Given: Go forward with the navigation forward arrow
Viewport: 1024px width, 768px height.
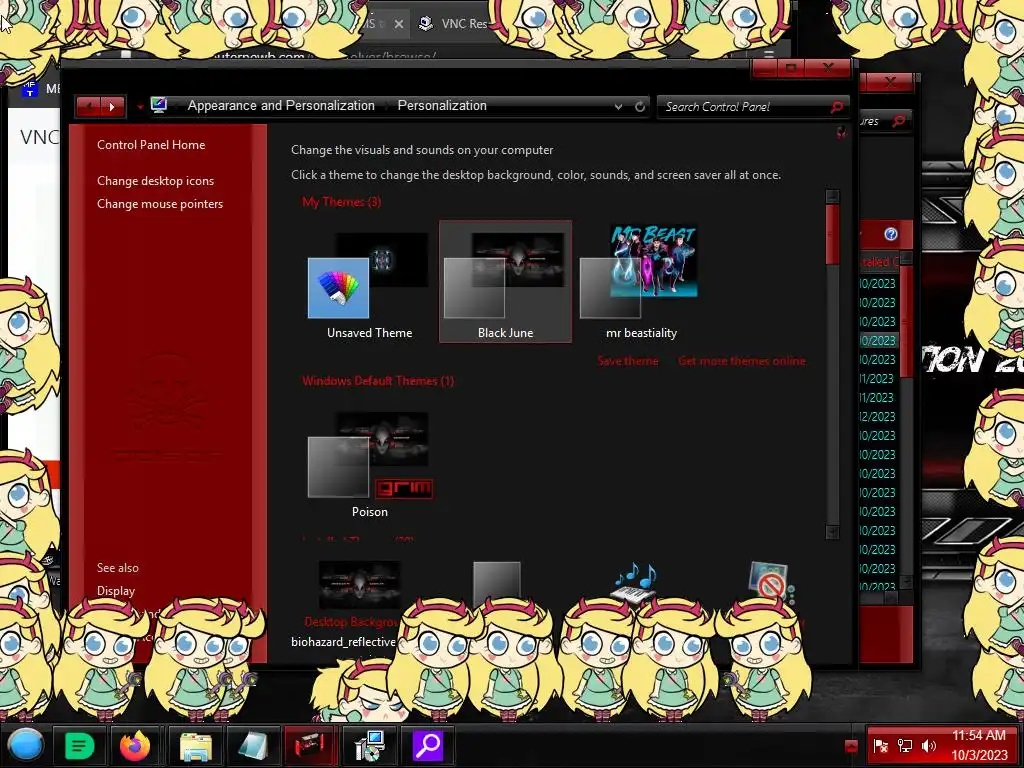Looking at the screenshot, I should coord(112,106).
